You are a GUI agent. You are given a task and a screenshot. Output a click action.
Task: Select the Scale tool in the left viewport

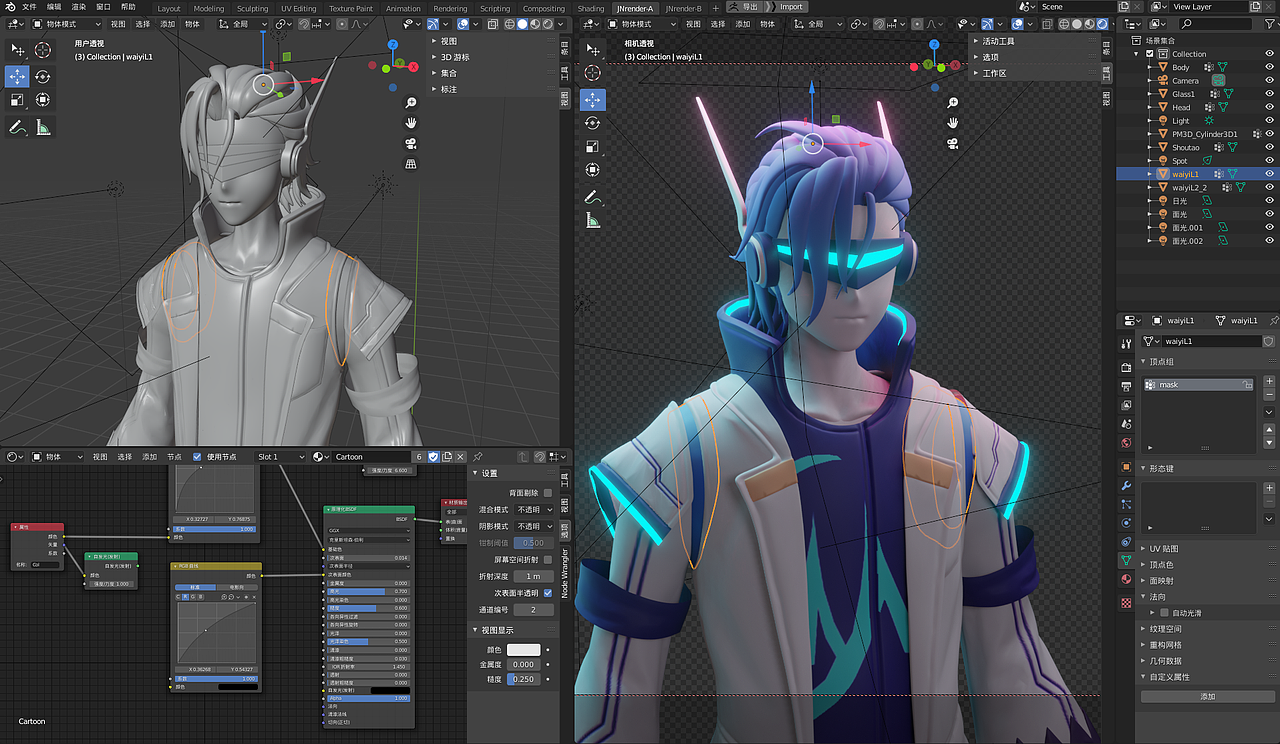pos(18,100)
